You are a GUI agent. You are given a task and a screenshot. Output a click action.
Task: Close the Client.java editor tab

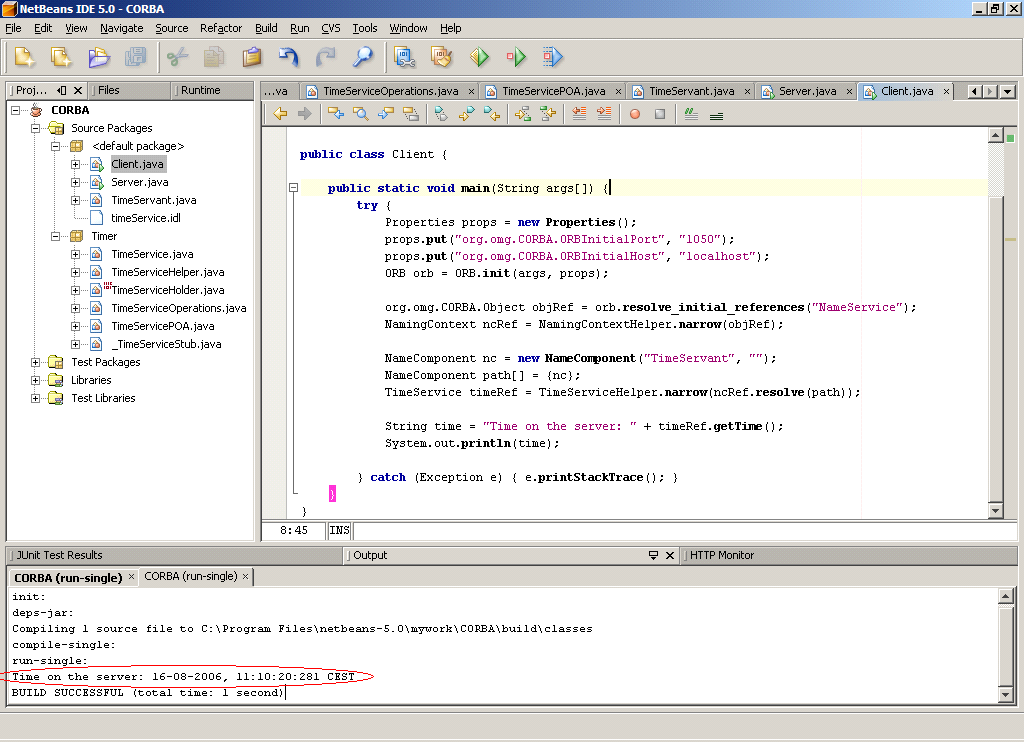[946, 91]
